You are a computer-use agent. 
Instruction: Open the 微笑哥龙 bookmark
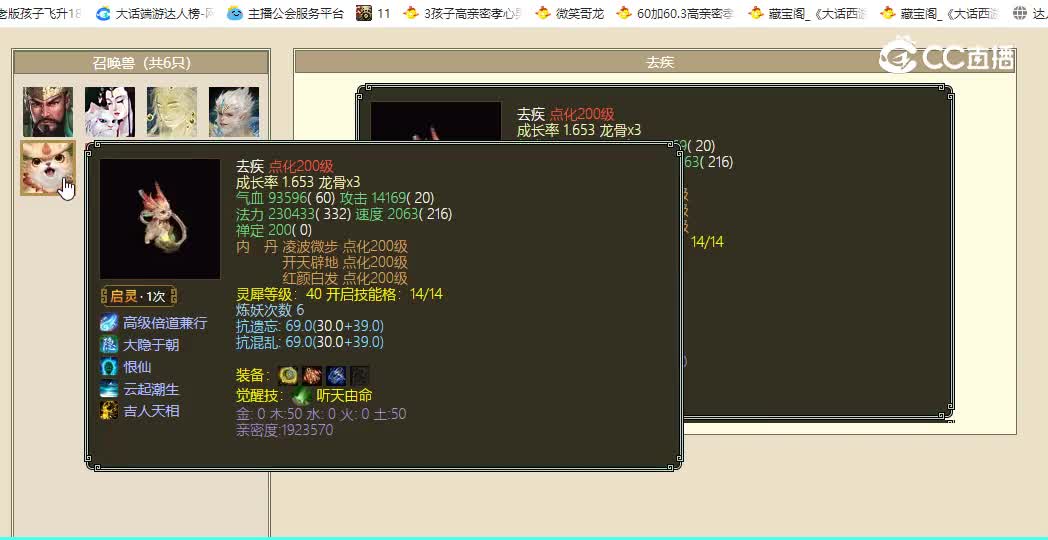[570, 13]
